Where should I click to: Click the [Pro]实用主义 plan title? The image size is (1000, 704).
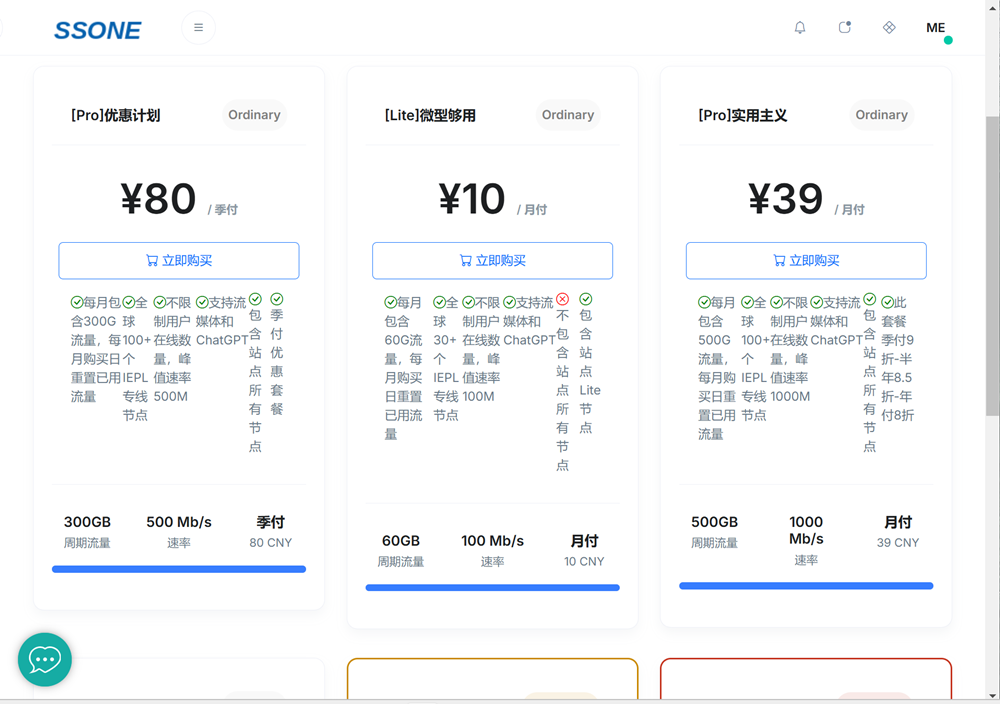[x=742, y=116]
